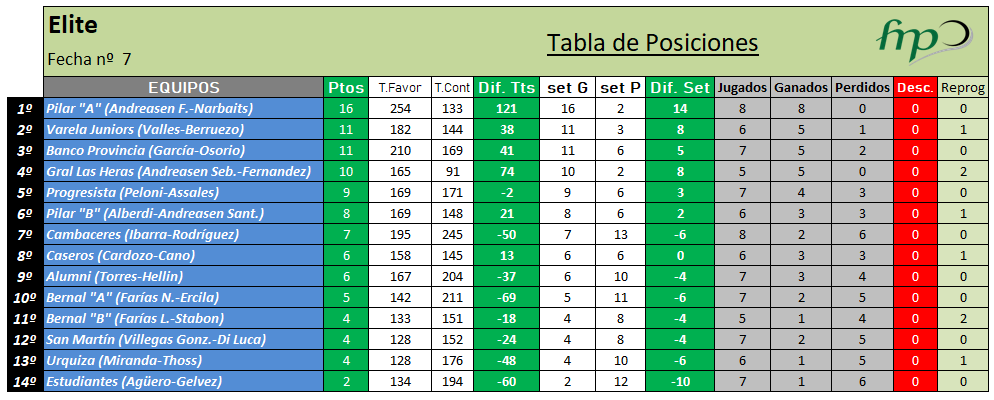Select the "Reprog" column header
The image size is (994, 400).
coord(962,88)
